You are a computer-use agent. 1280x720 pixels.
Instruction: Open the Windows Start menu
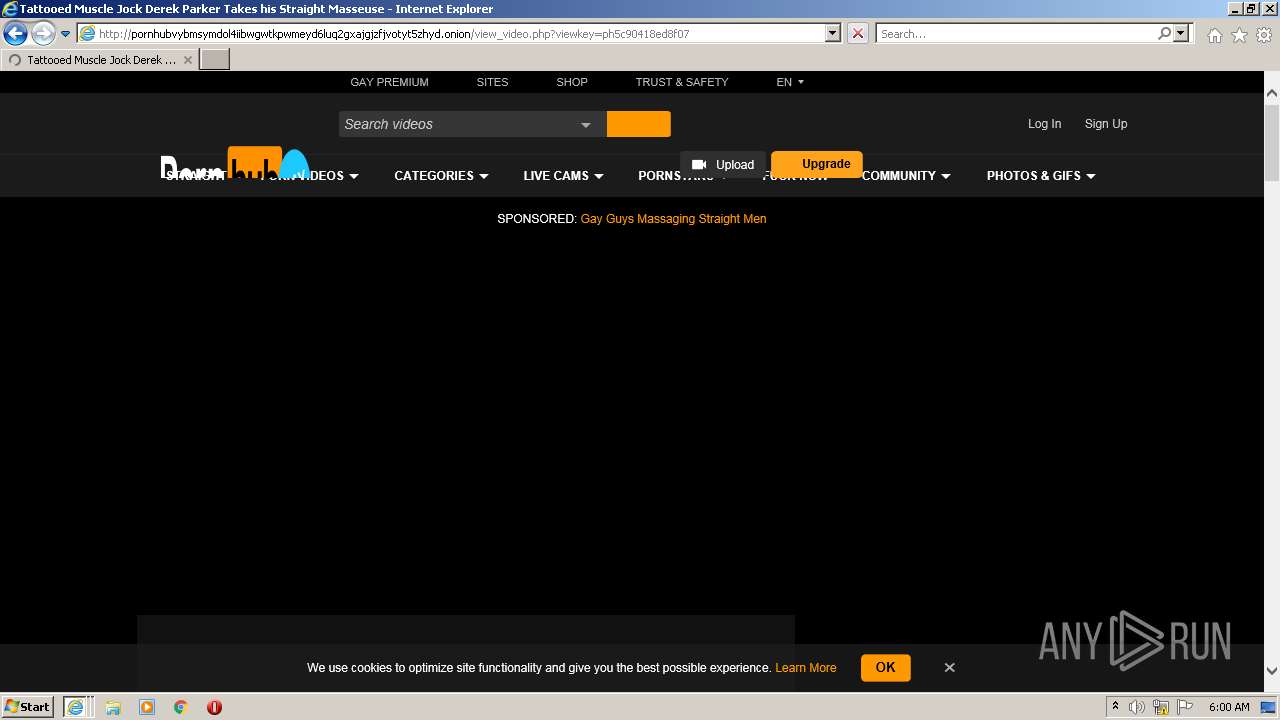28,707
